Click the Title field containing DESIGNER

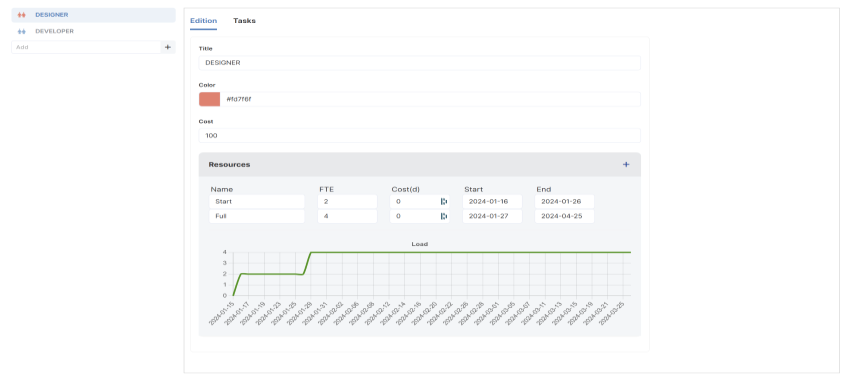[419, 63]
